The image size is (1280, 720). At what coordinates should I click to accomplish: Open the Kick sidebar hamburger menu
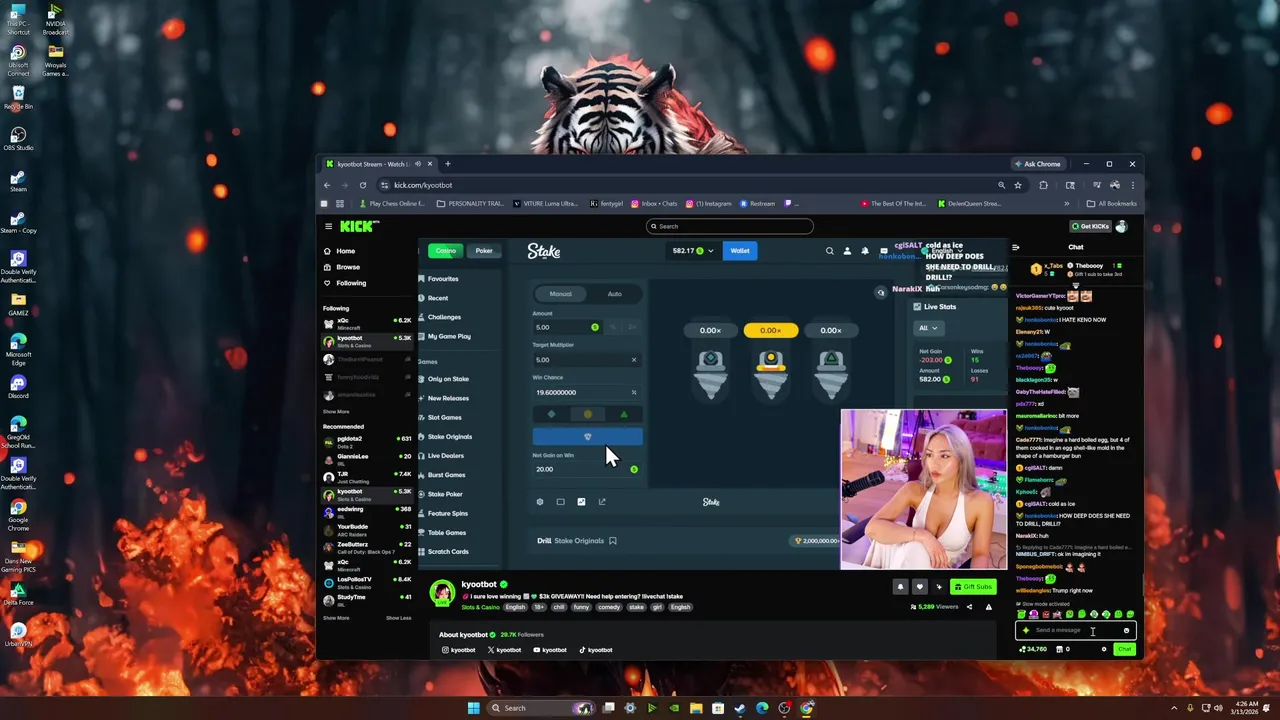(x=328, y=226)
